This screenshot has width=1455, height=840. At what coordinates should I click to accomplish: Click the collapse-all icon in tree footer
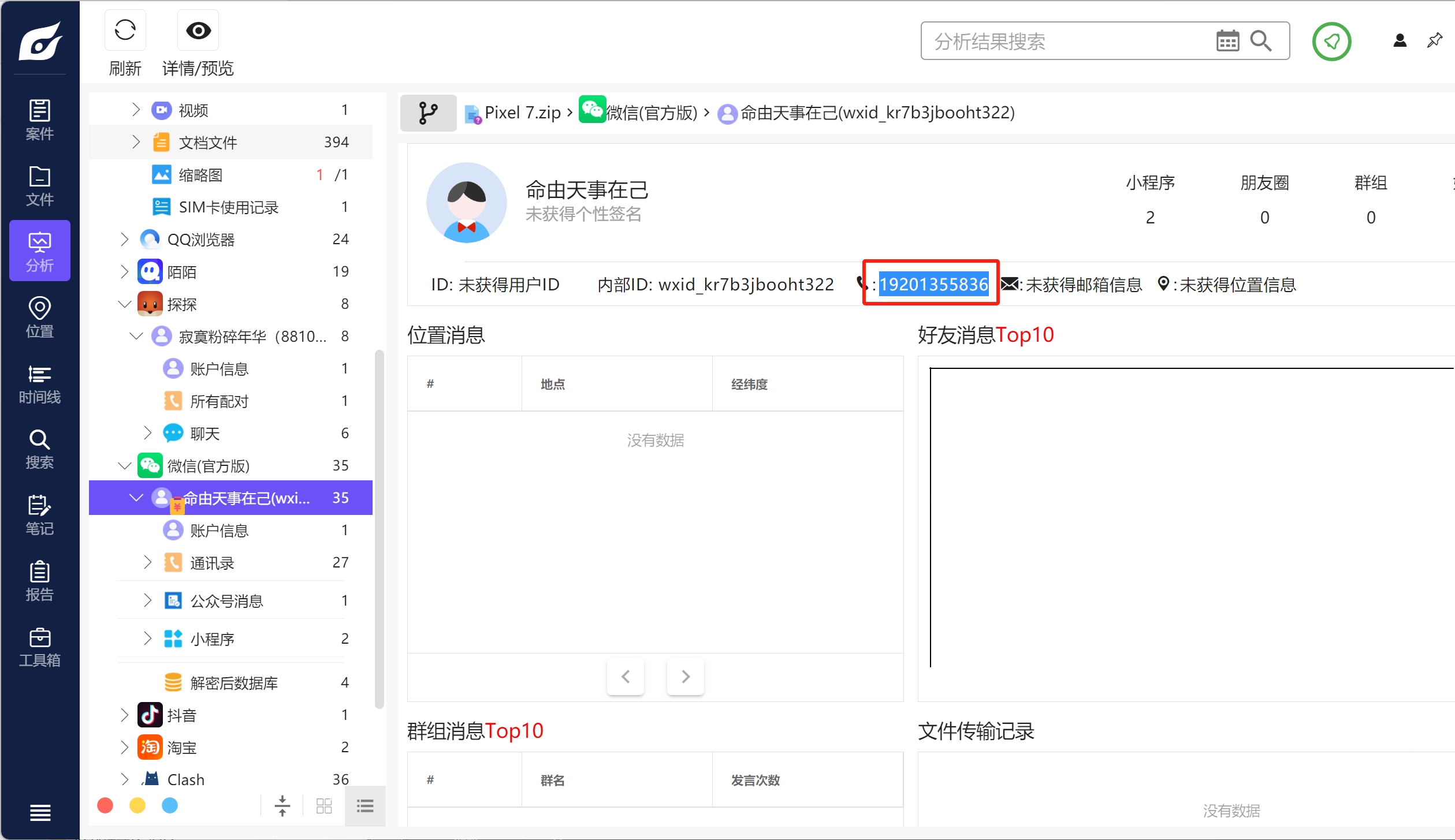(282, 805)
